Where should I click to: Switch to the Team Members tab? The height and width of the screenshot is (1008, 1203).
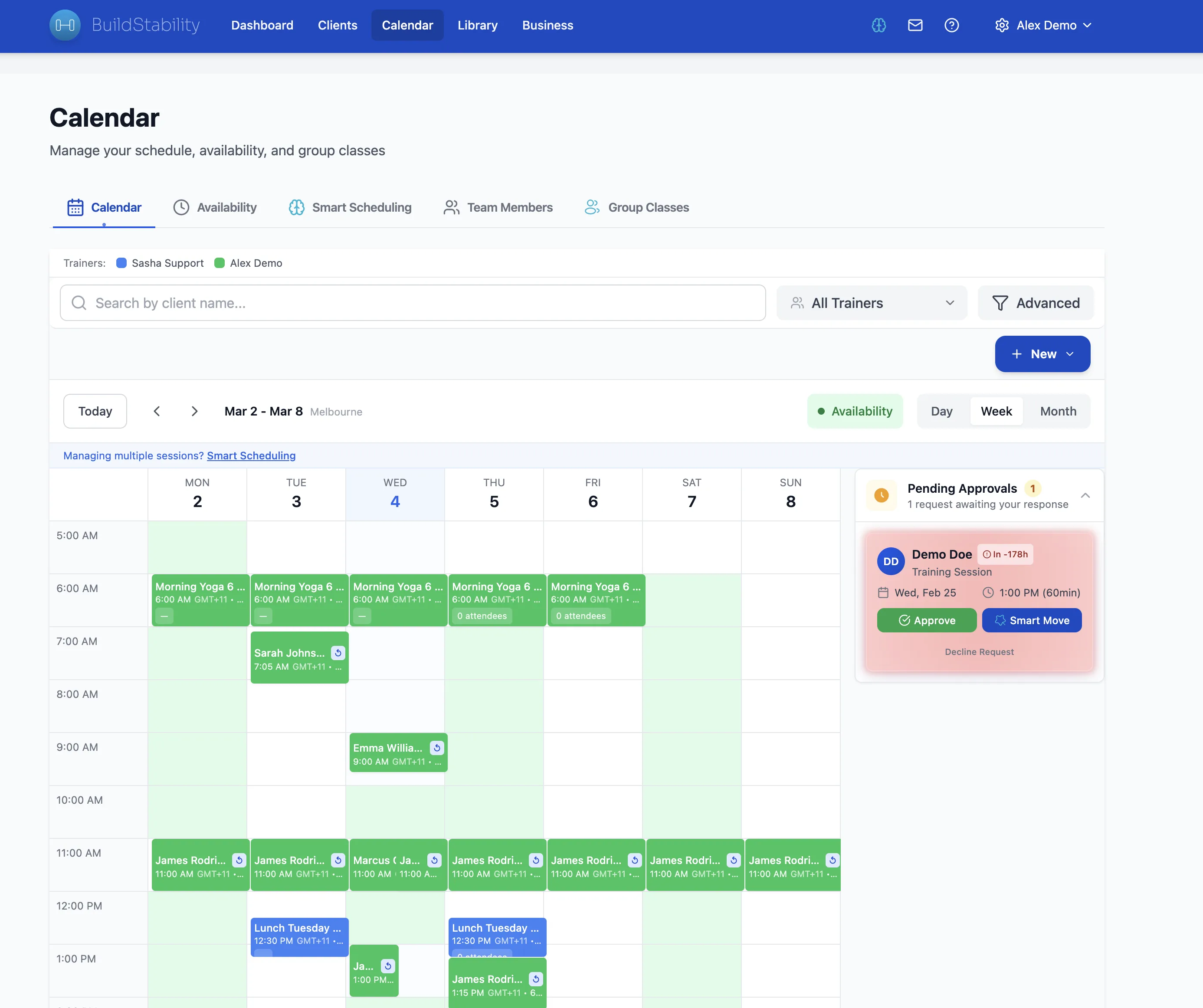click(x=498, y=207)
